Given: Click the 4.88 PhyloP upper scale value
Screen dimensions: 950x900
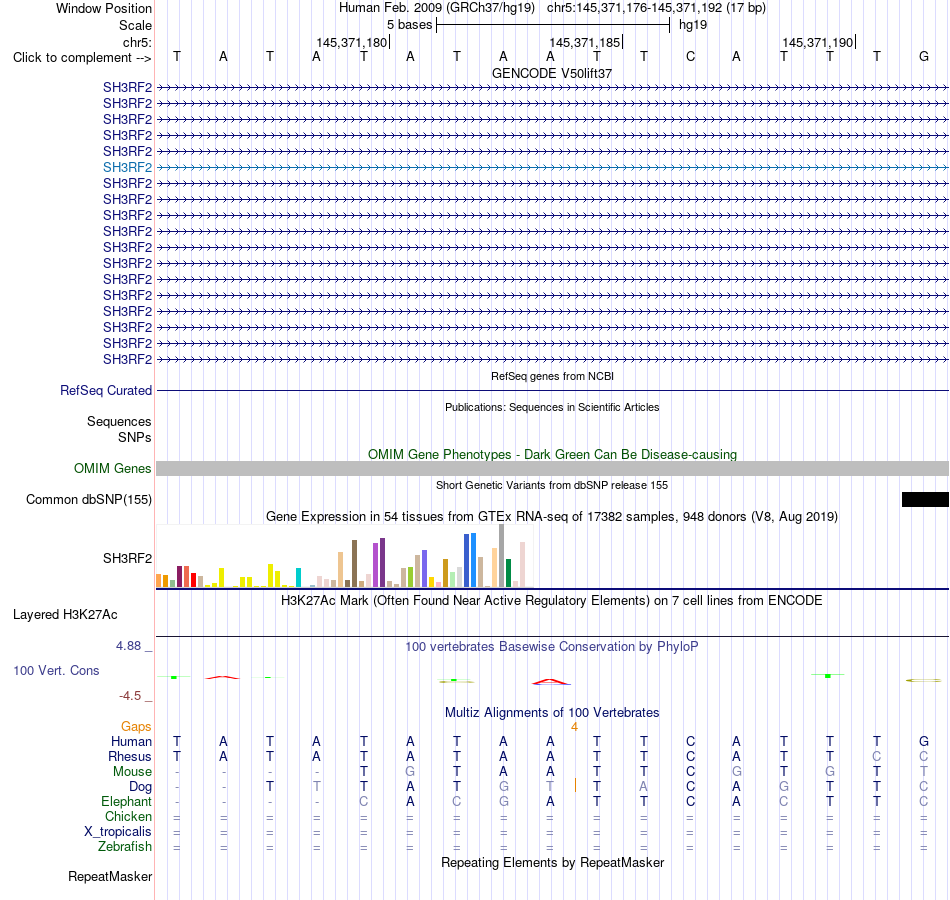Looking at the screenshot, I should click(x=128, y=646).
